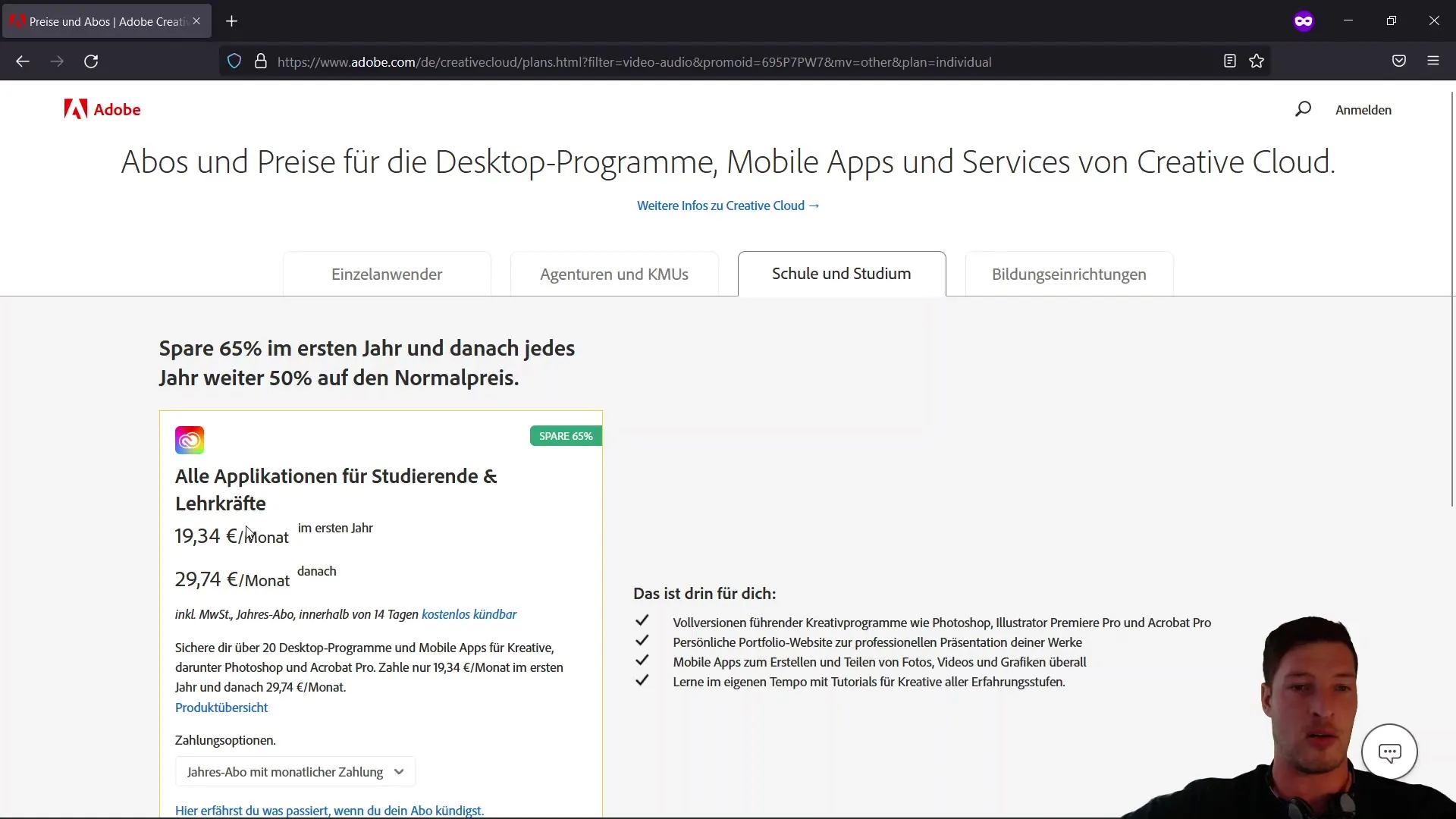Reload the page with the refresh icon

pyautogui.click(x=91, y=61)
